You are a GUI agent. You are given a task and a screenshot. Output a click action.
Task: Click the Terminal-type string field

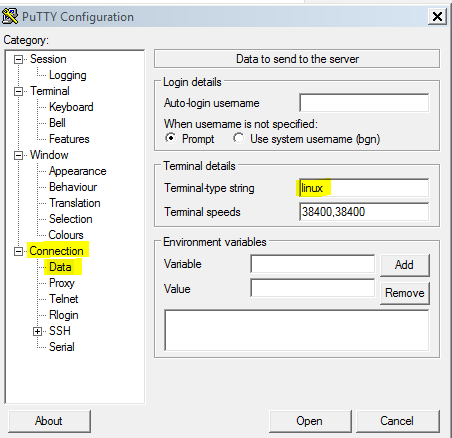[364, 188]
